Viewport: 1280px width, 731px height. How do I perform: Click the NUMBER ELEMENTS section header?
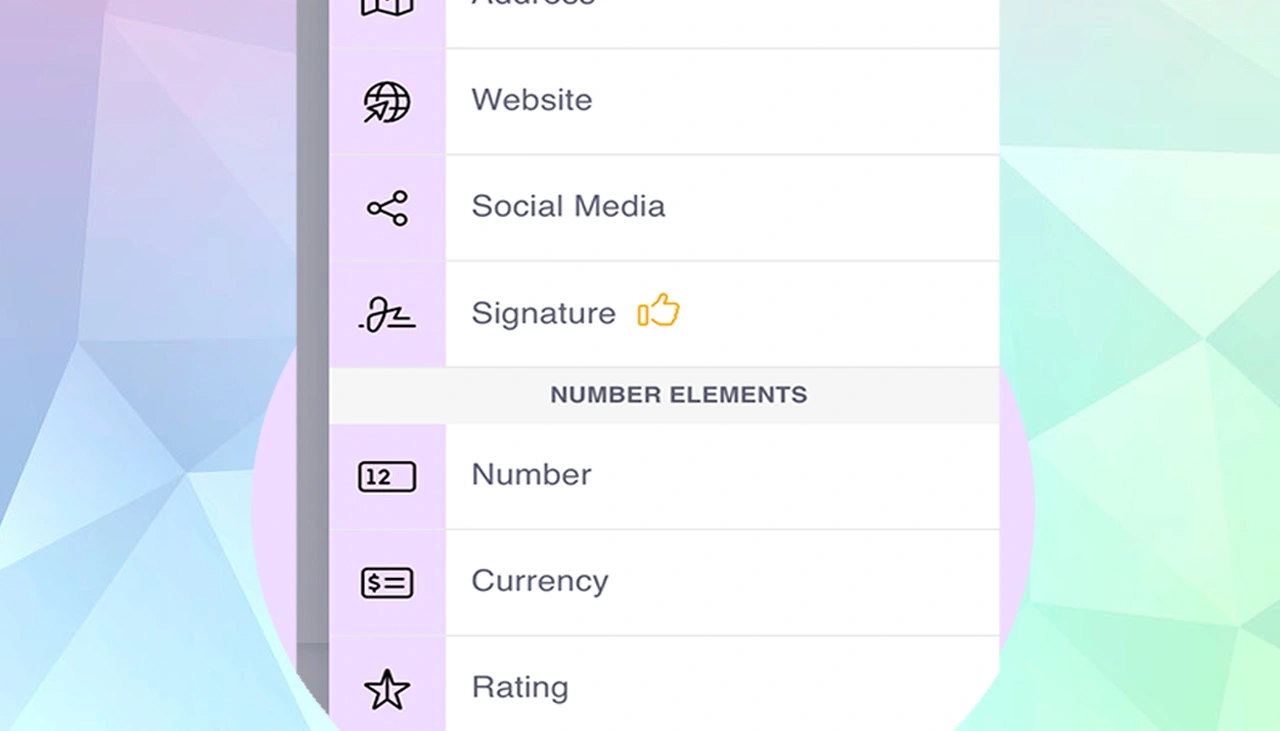tap(678, 394)
